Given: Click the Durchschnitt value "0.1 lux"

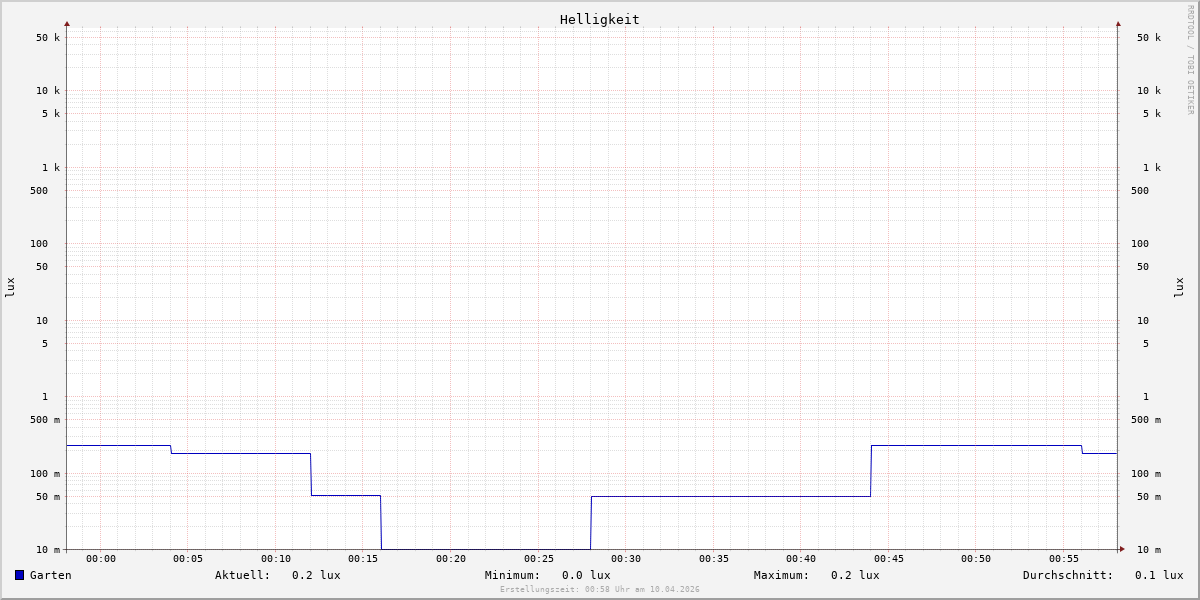Looking at the screenshot, I should [1159, 575].
